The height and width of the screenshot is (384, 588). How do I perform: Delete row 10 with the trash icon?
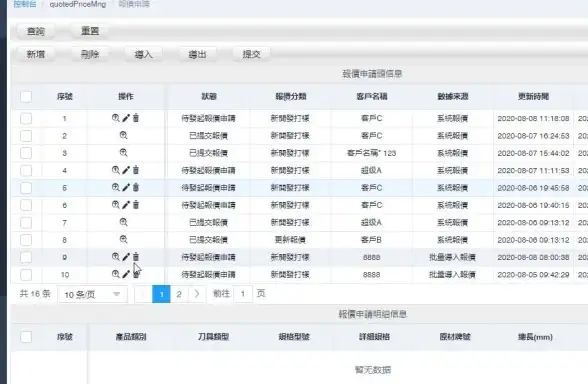pyautogui.click(x=136, y=274)
